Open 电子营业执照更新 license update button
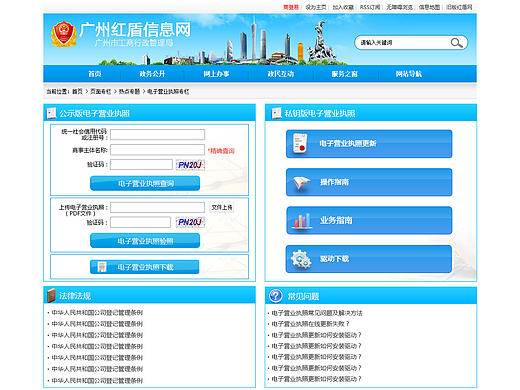The height and width of the screenshot is (390, 520). pyautogui.click(x=369, y=144)
